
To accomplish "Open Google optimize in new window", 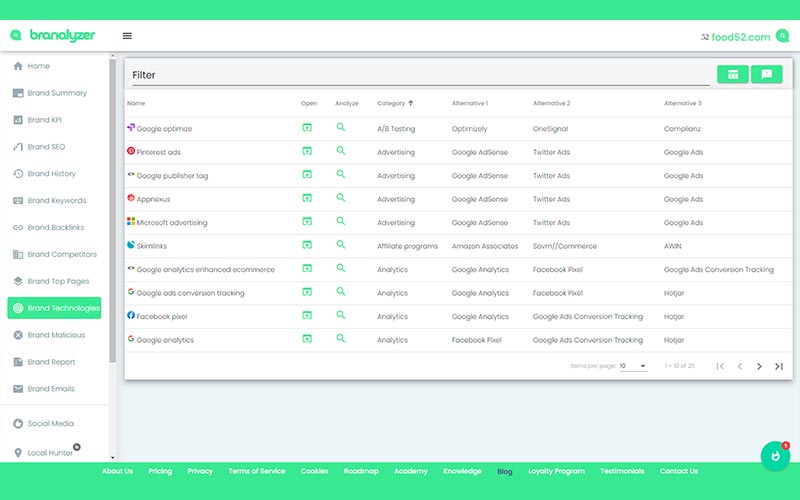I will (x=307, y=128).
